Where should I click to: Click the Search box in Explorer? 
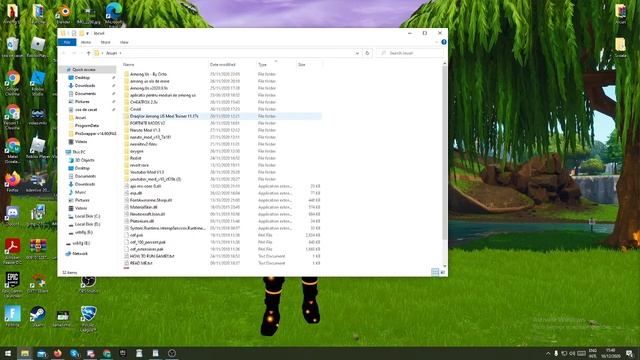pyautogui.click(x=409, y=53)
